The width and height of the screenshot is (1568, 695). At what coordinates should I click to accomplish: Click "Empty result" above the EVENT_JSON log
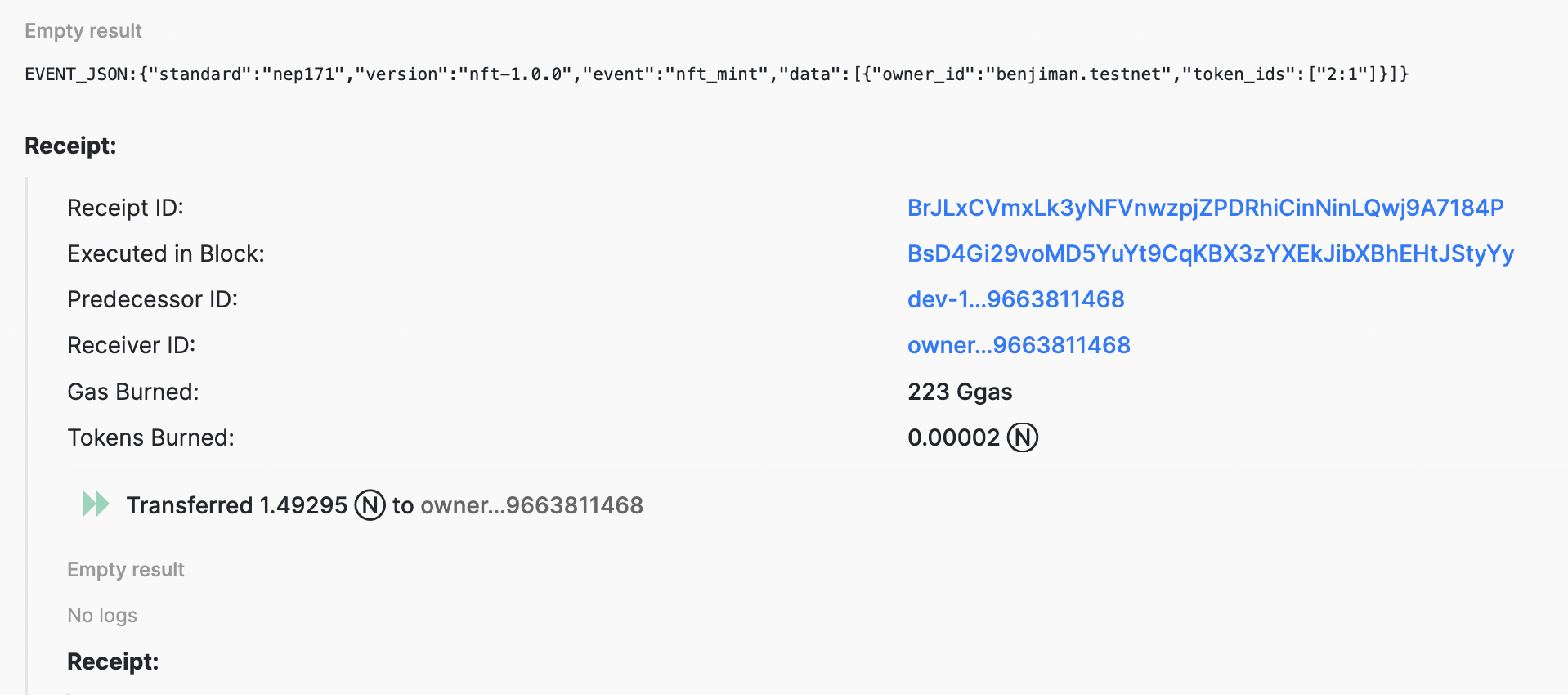(83, 31)
